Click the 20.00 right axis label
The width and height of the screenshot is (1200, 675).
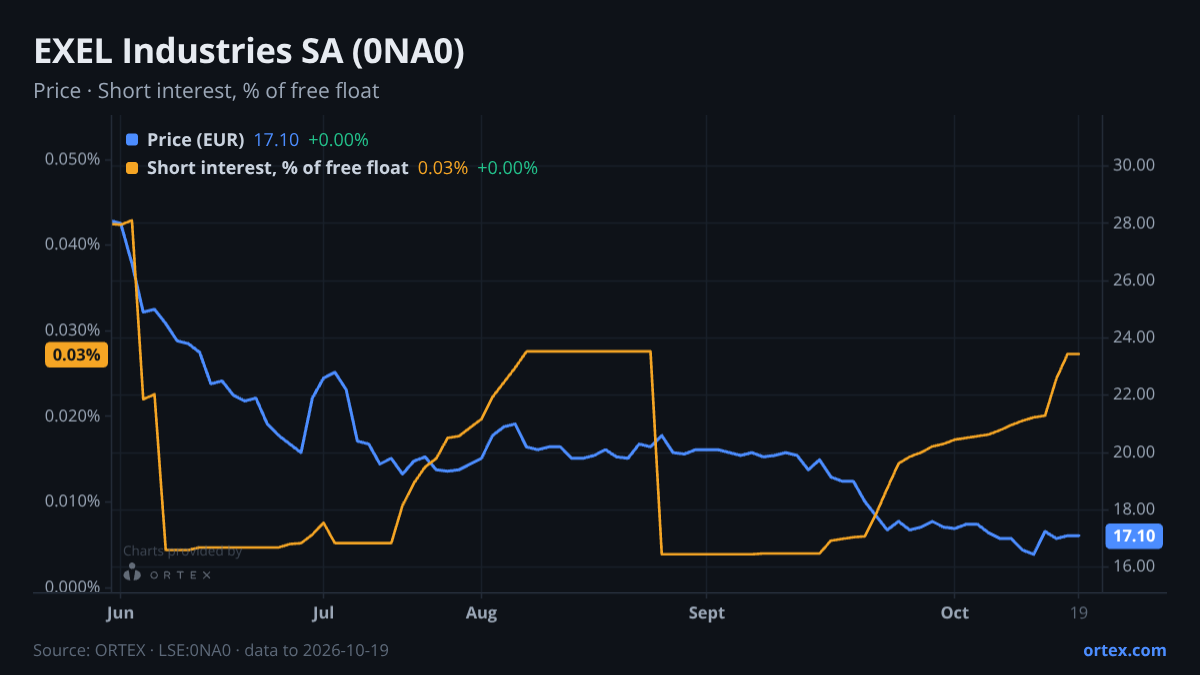pyautogui.click(x=1134, y=452)
